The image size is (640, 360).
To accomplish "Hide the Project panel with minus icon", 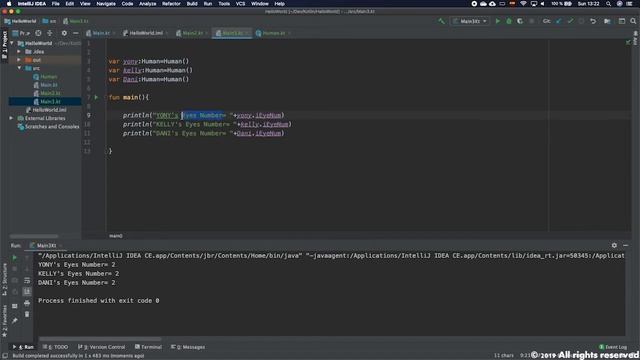I will [x=76, y=33].
